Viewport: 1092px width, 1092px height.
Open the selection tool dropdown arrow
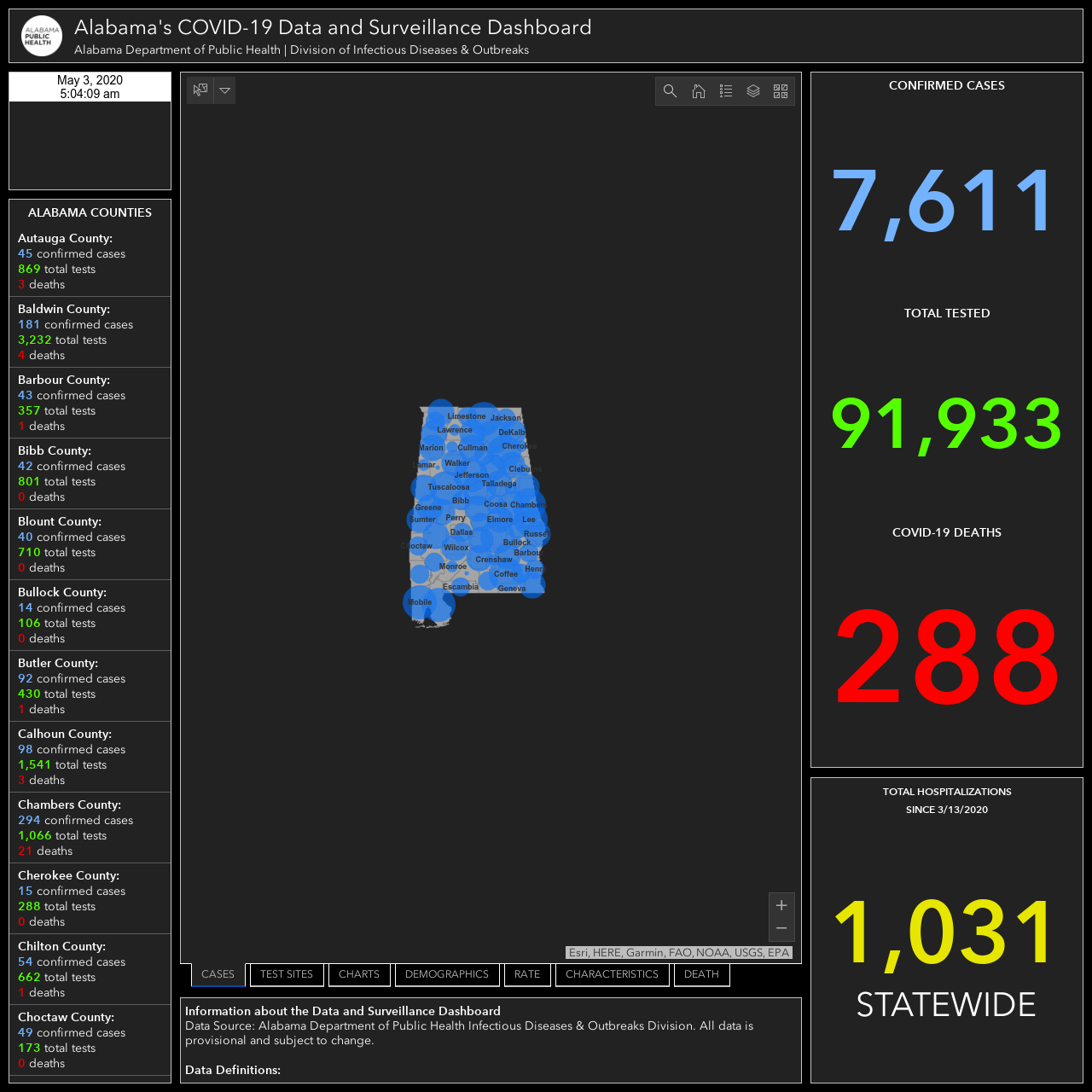224,90
